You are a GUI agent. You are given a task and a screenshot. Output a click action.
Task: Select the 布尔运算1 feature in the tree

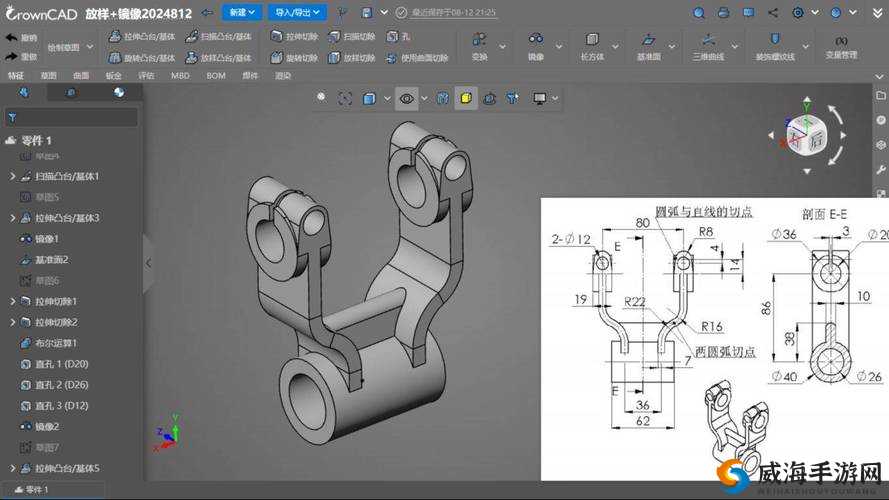(x=49, y=343)
